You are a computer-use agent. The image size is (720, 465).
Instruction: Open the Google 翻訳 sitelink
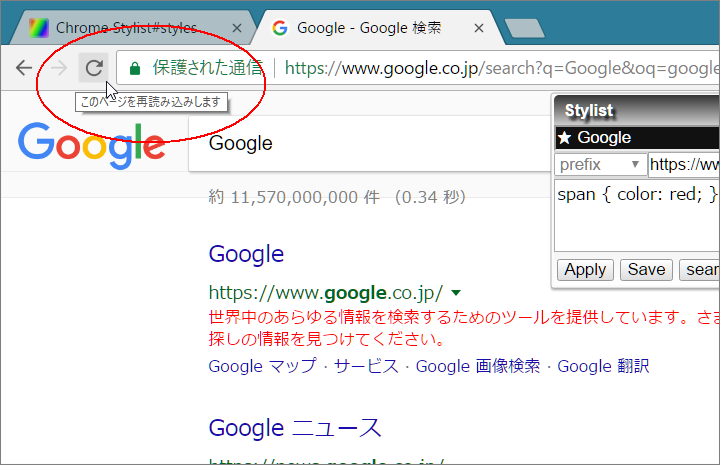pyautogui.click(x=603, y=366)
